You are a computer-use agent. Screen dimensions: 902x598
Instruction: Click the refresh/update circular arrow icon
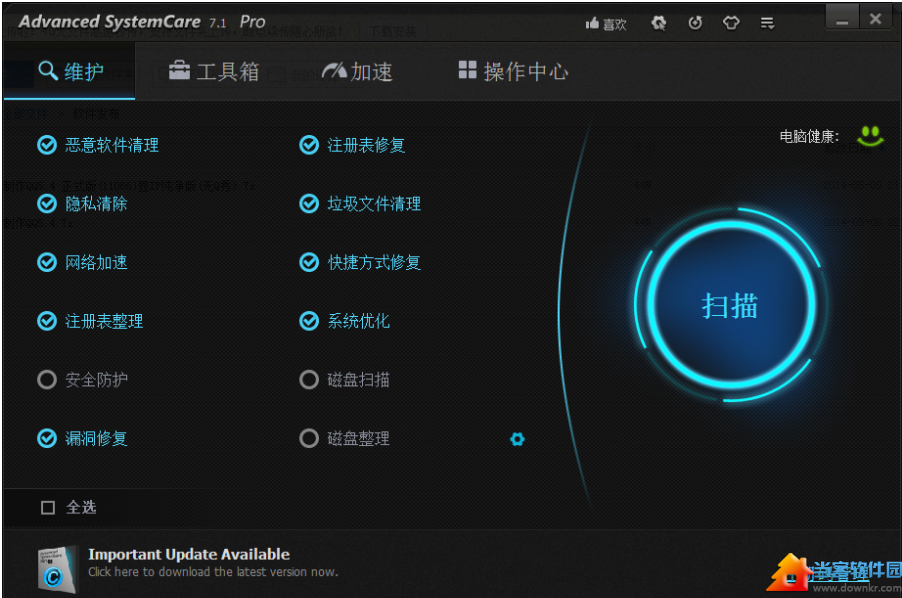pos(695,23)
